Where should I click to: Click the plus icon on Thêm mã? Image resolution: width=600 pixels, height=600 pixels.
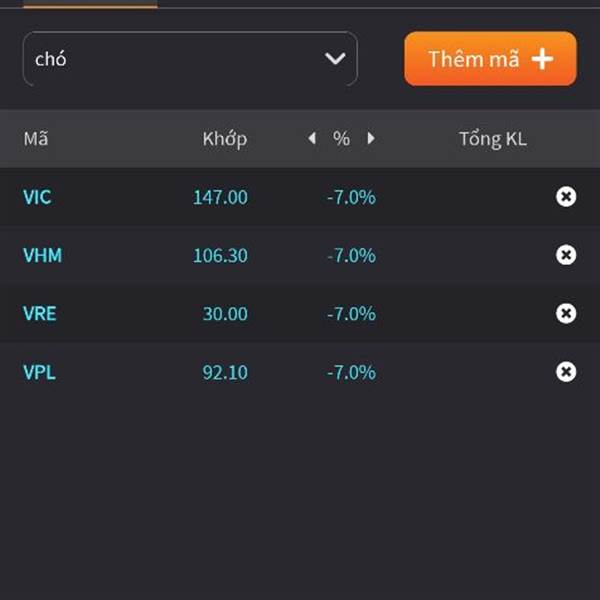click(542, 59)
